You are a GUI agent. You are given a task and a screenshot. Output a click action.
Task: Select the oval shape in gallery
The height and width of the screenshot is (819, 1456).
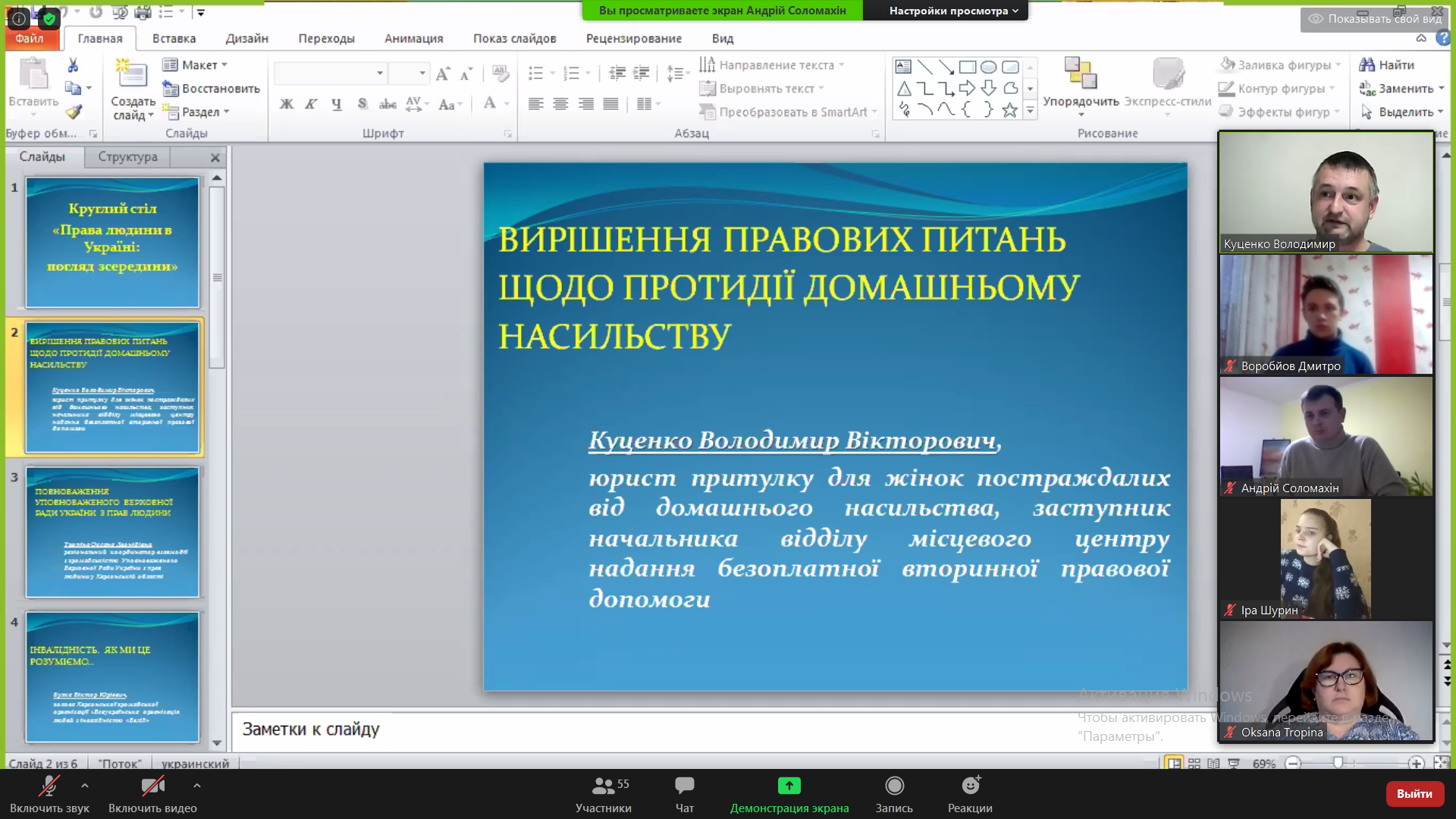[988, 67]
